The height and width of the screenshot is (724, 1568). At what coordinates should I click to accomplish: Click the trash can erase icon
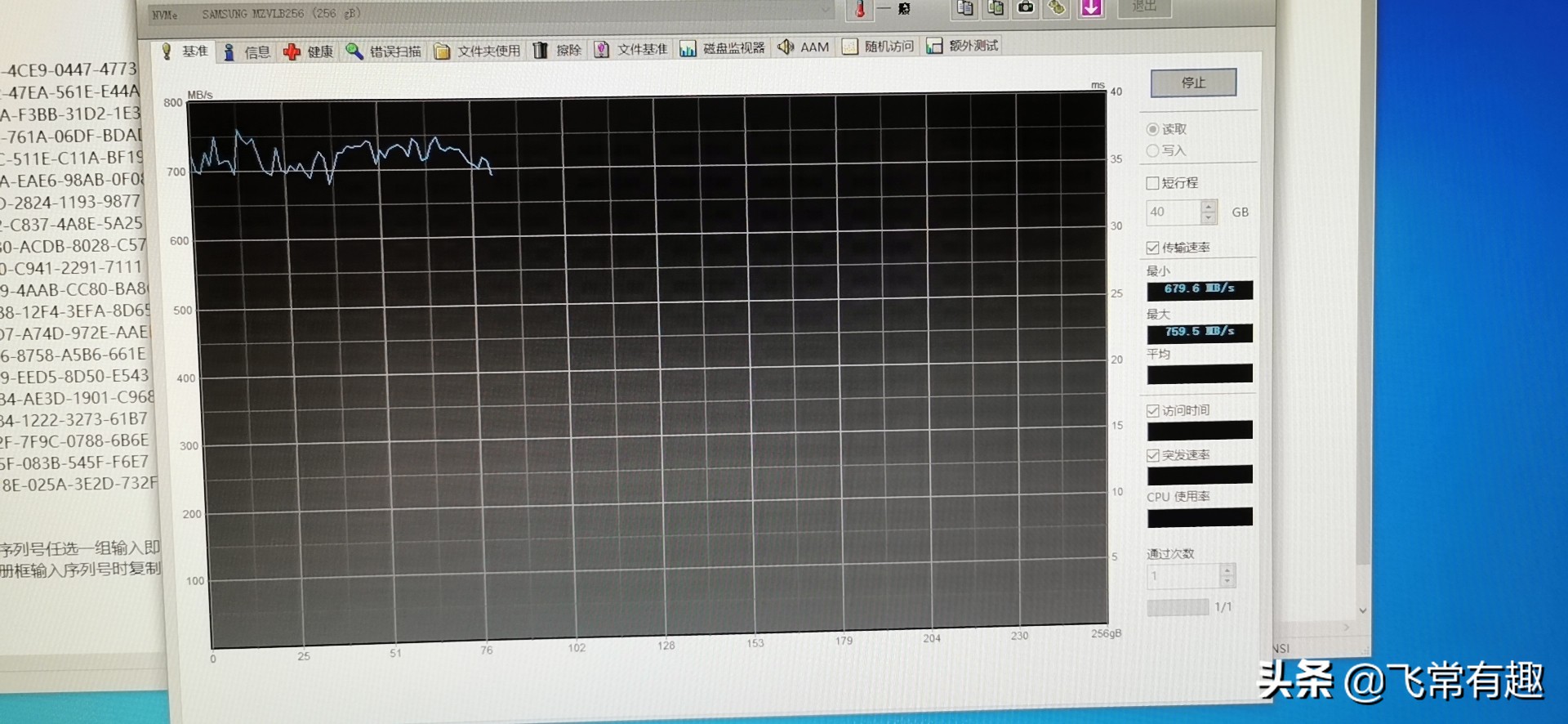(x=540, y=51)
